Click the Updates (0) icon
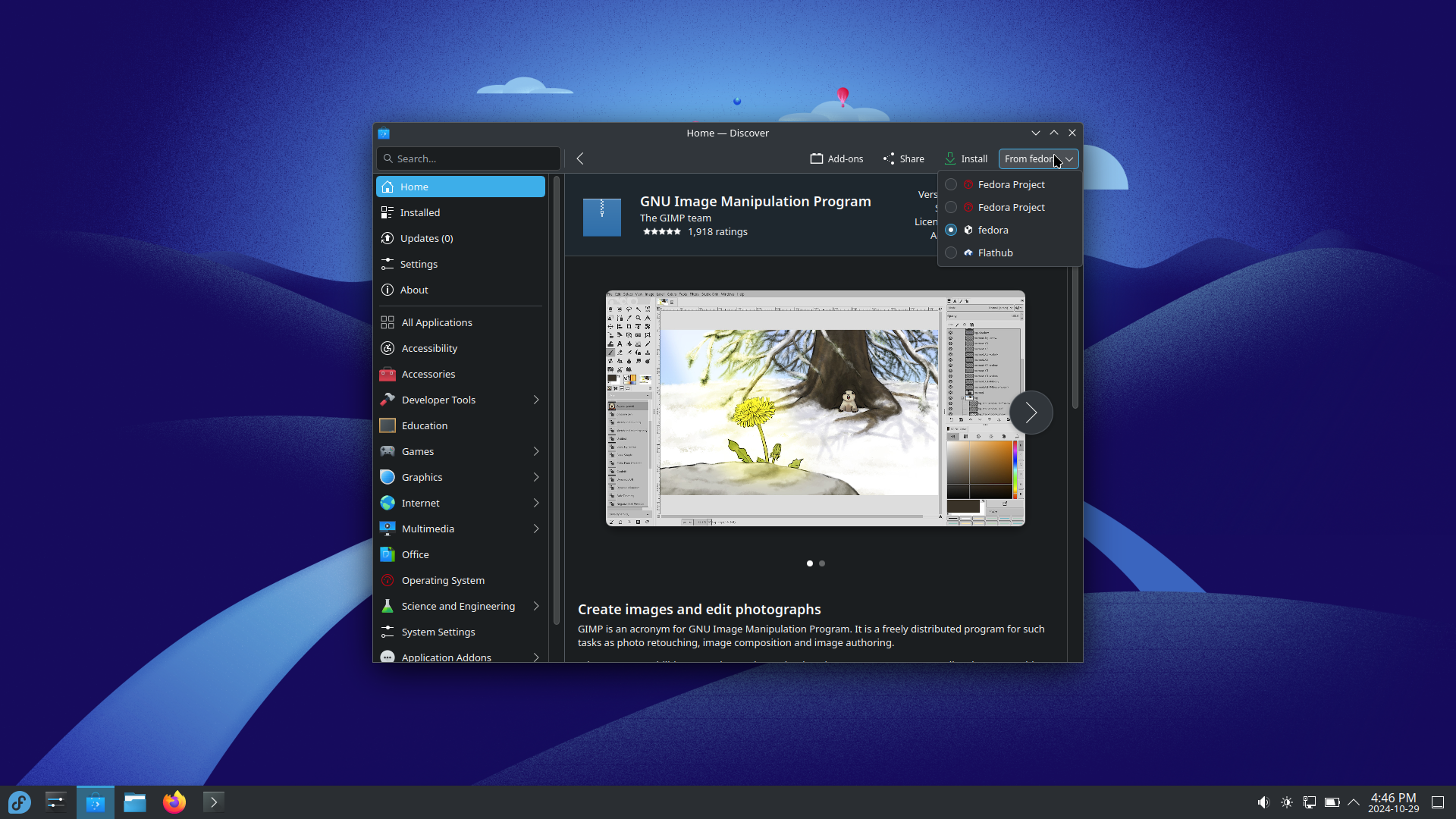The height and width of the screenshot is (819, 1456). 388,238
